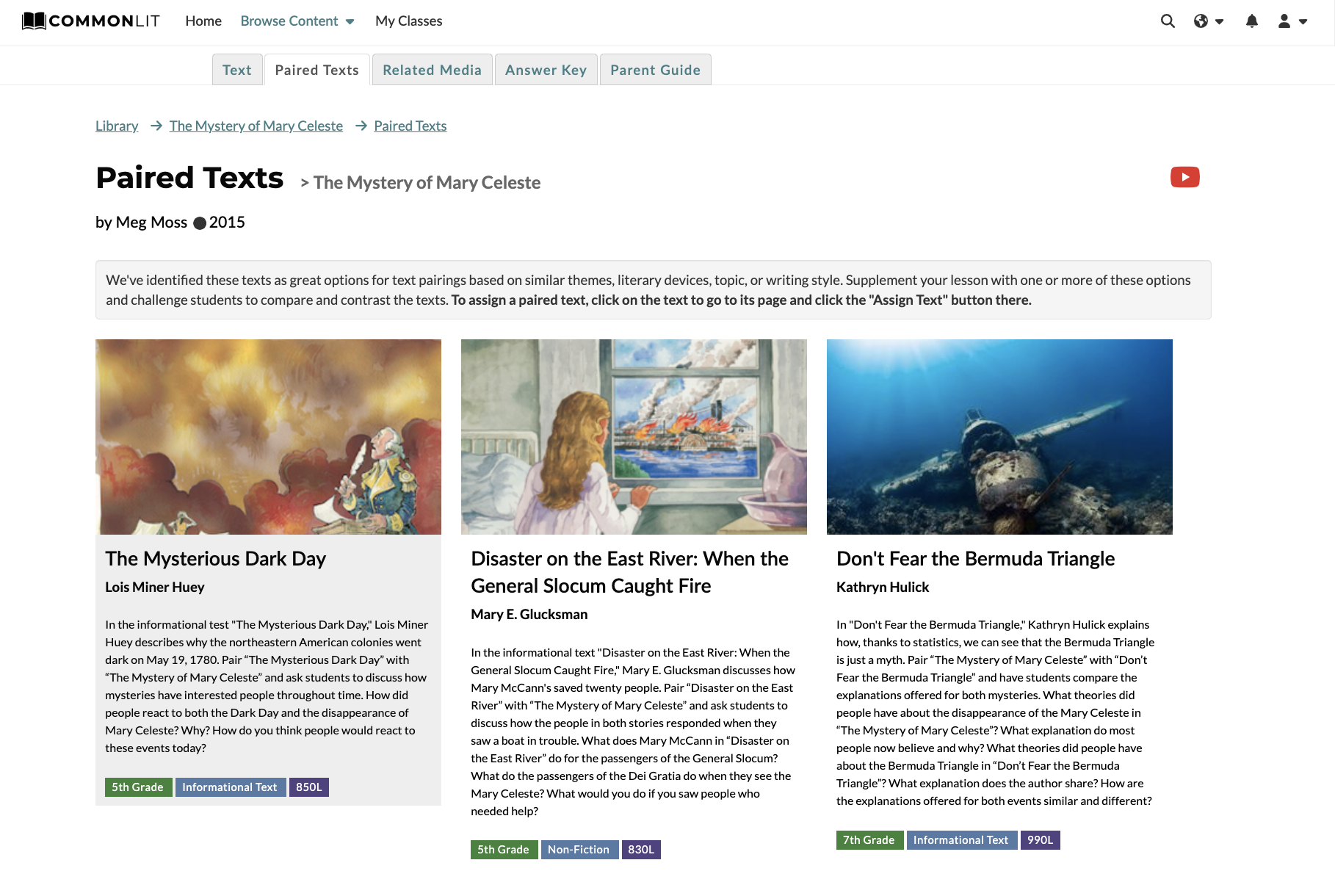Open The Mystery of Mary Celeste breadcrumb
Image resolution: width=1335 pixels, height=896 pixels.
click(256, 126)
